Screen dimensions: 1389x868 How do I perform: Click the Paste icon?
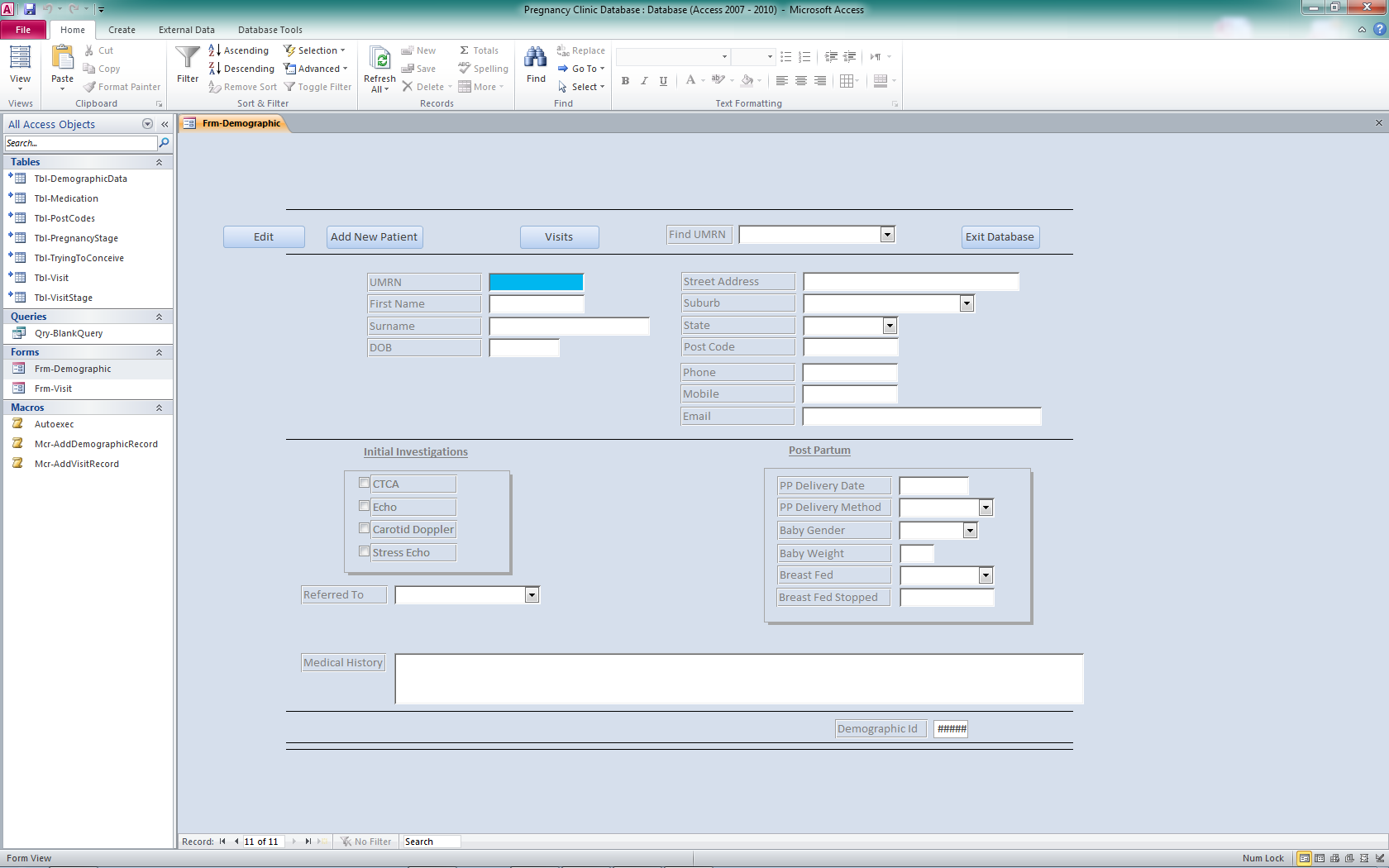click(x=62, y=58)
